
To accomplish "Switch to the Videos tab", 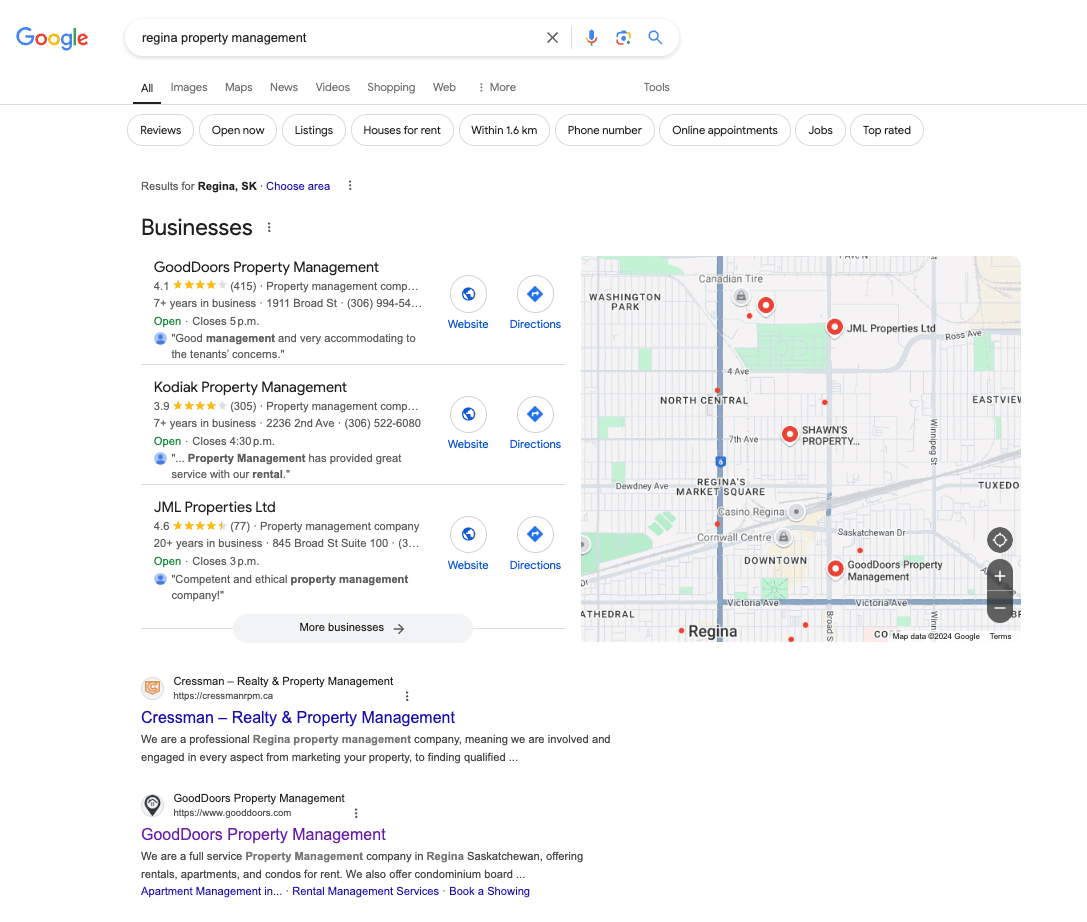I will pyautogui.click(x=332, y=87).
